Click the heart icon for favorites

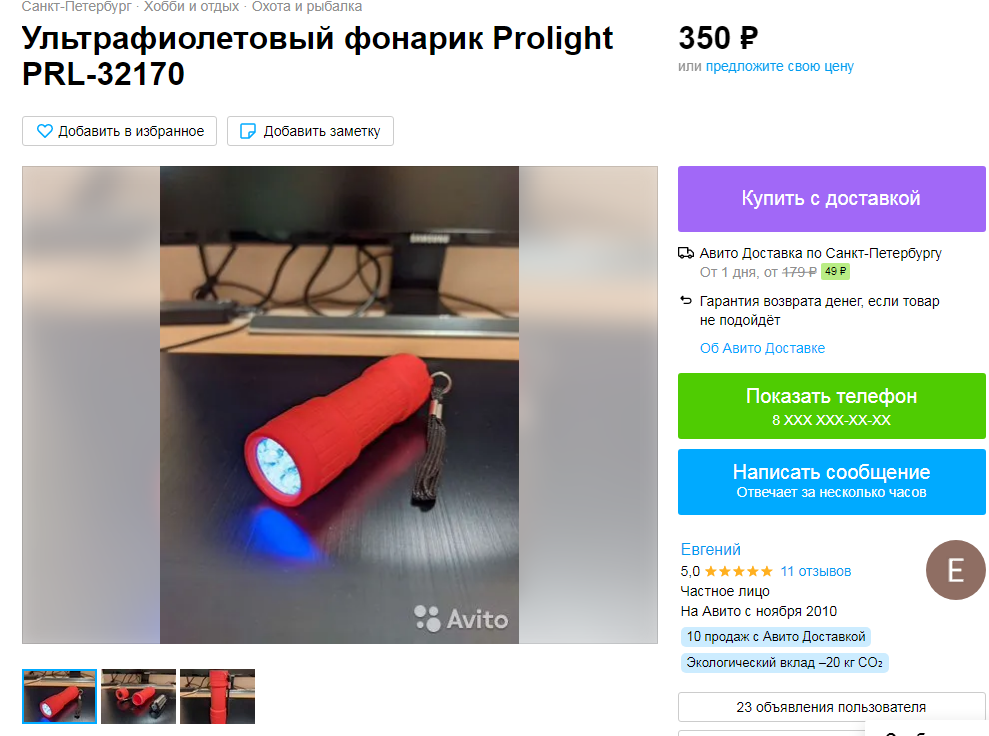[44, 131]
